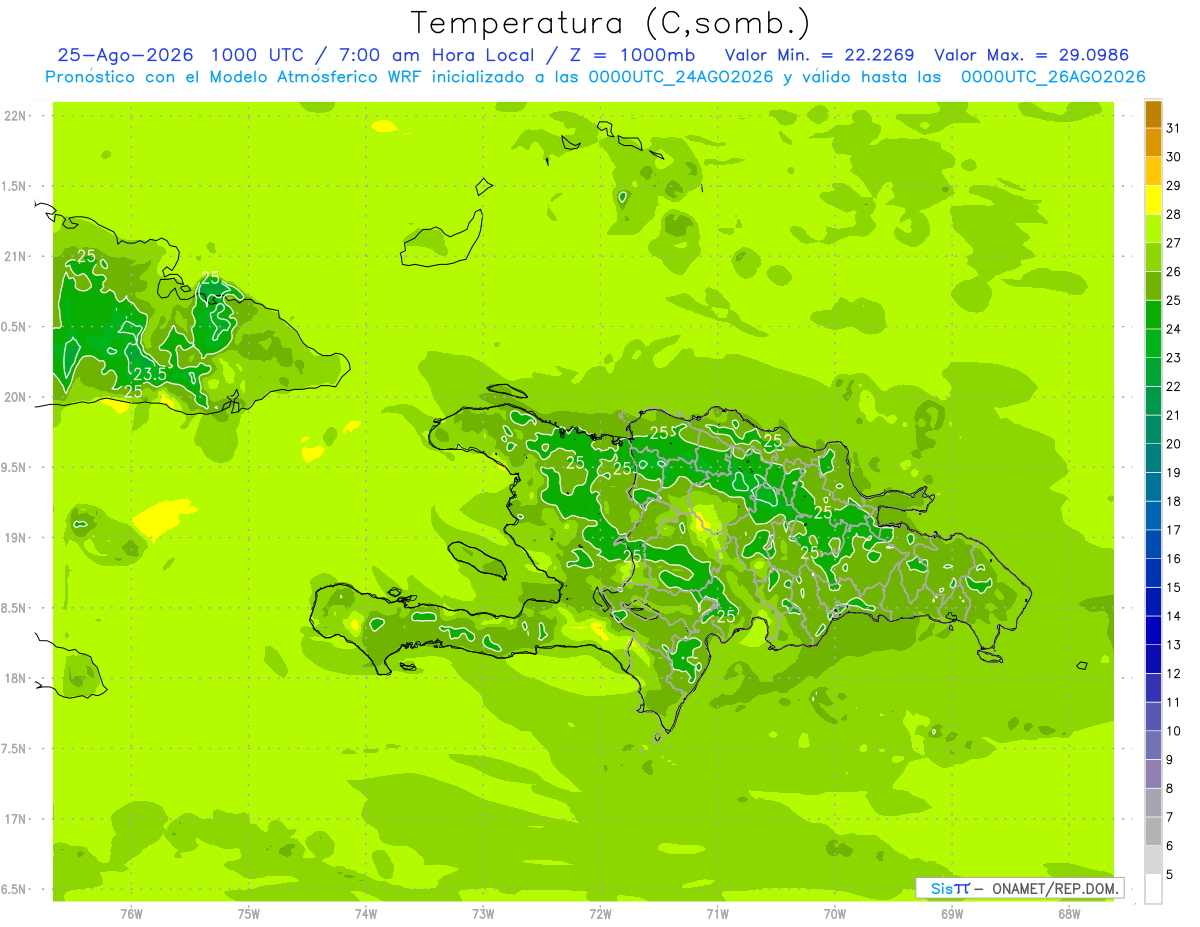
Task: Select the "7.5N" latitude label
Action: [x=14, y=748]
